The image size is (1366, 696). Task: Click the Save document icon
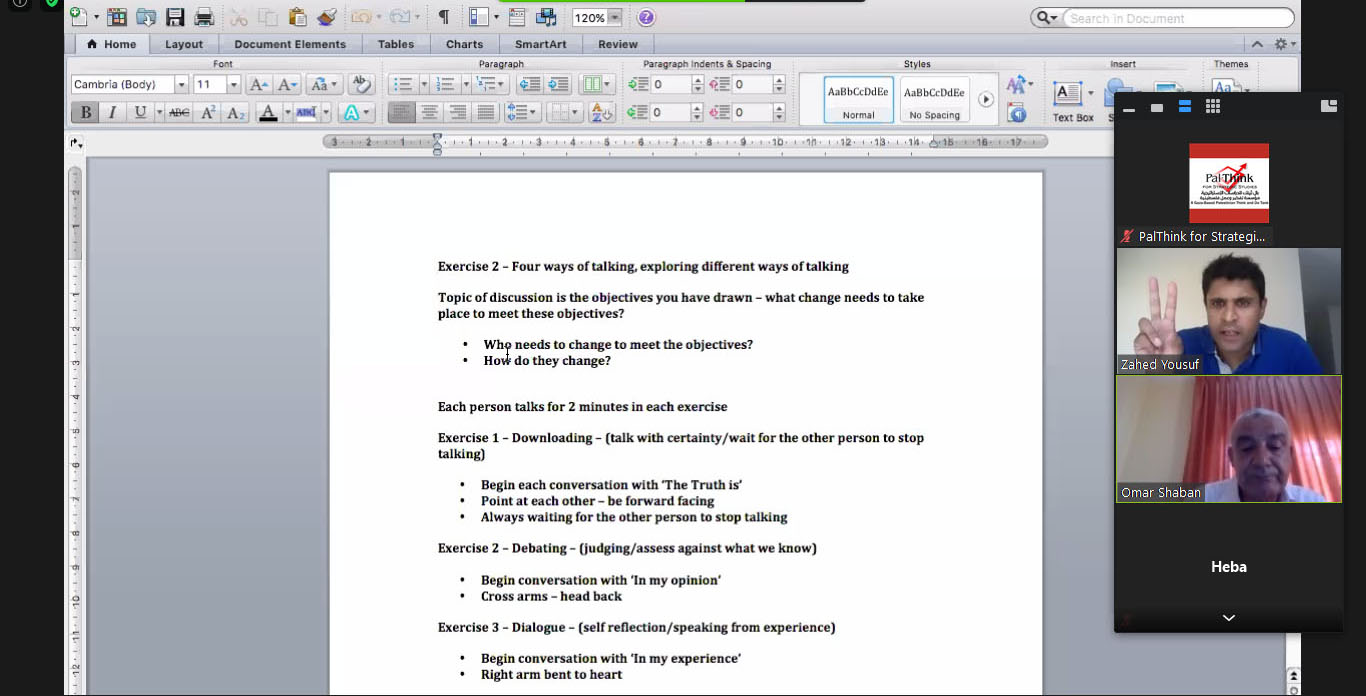pyautogui.click(x=175, y=17)
